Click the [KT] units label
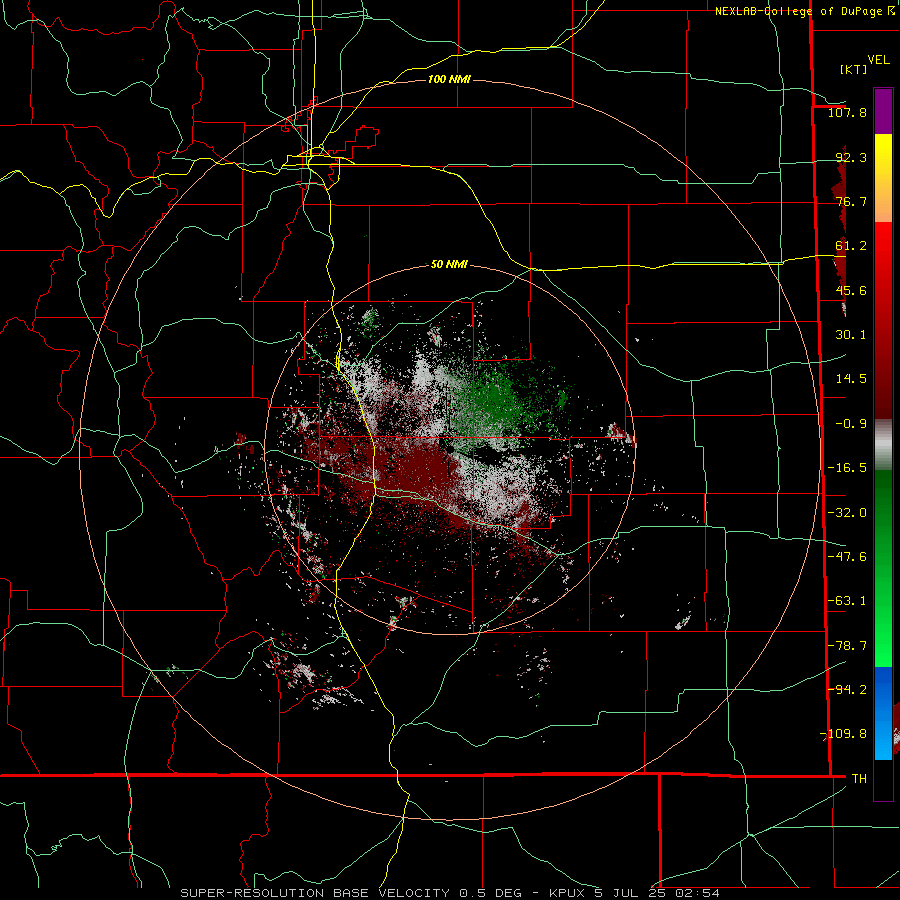The image size is (900, 900). (x=853, y=69)
